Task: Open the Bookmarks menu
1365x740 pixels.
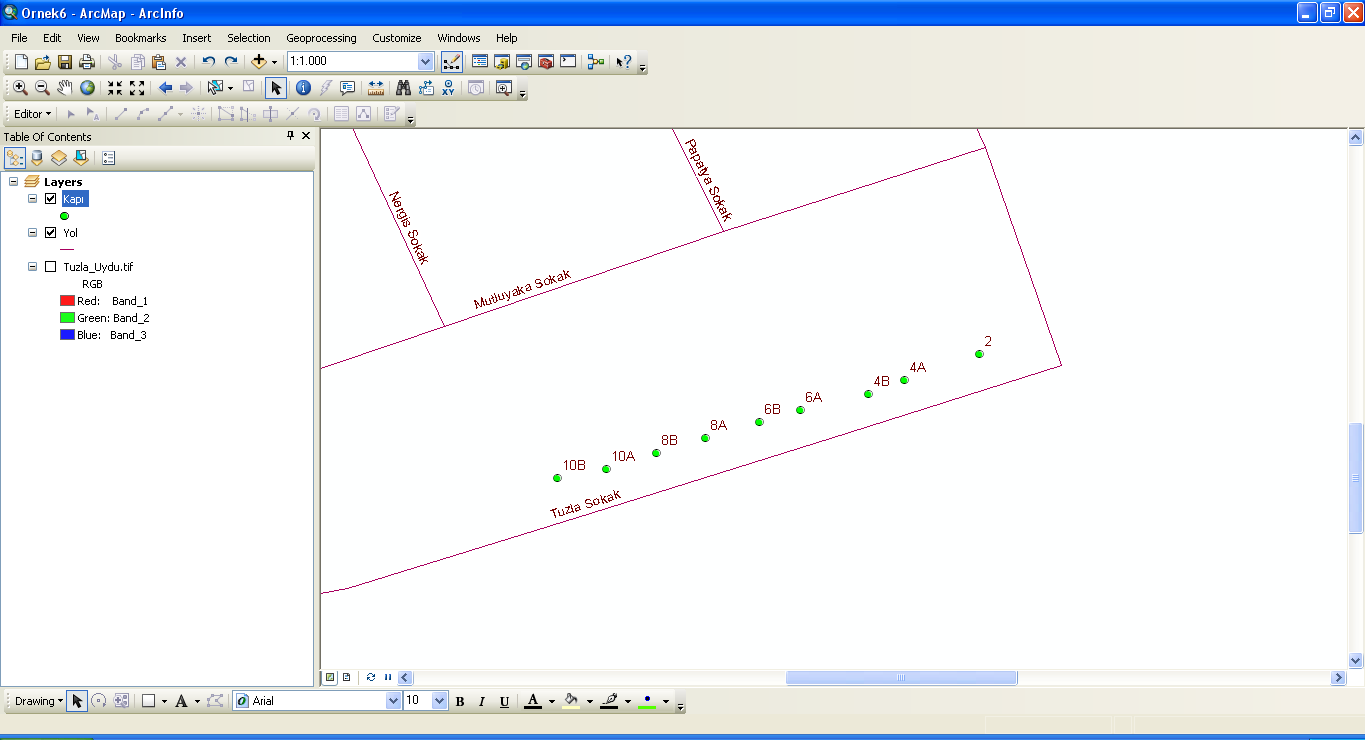Action: pyautogui.click(x=140, y=38)
